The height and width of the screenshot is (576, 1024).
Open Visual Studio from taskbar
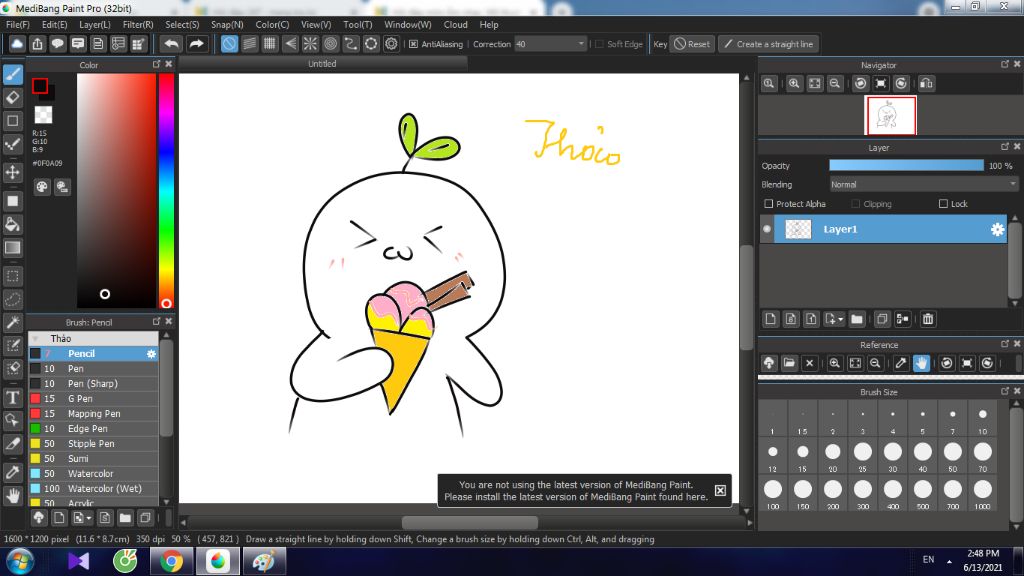pos(78,562)
